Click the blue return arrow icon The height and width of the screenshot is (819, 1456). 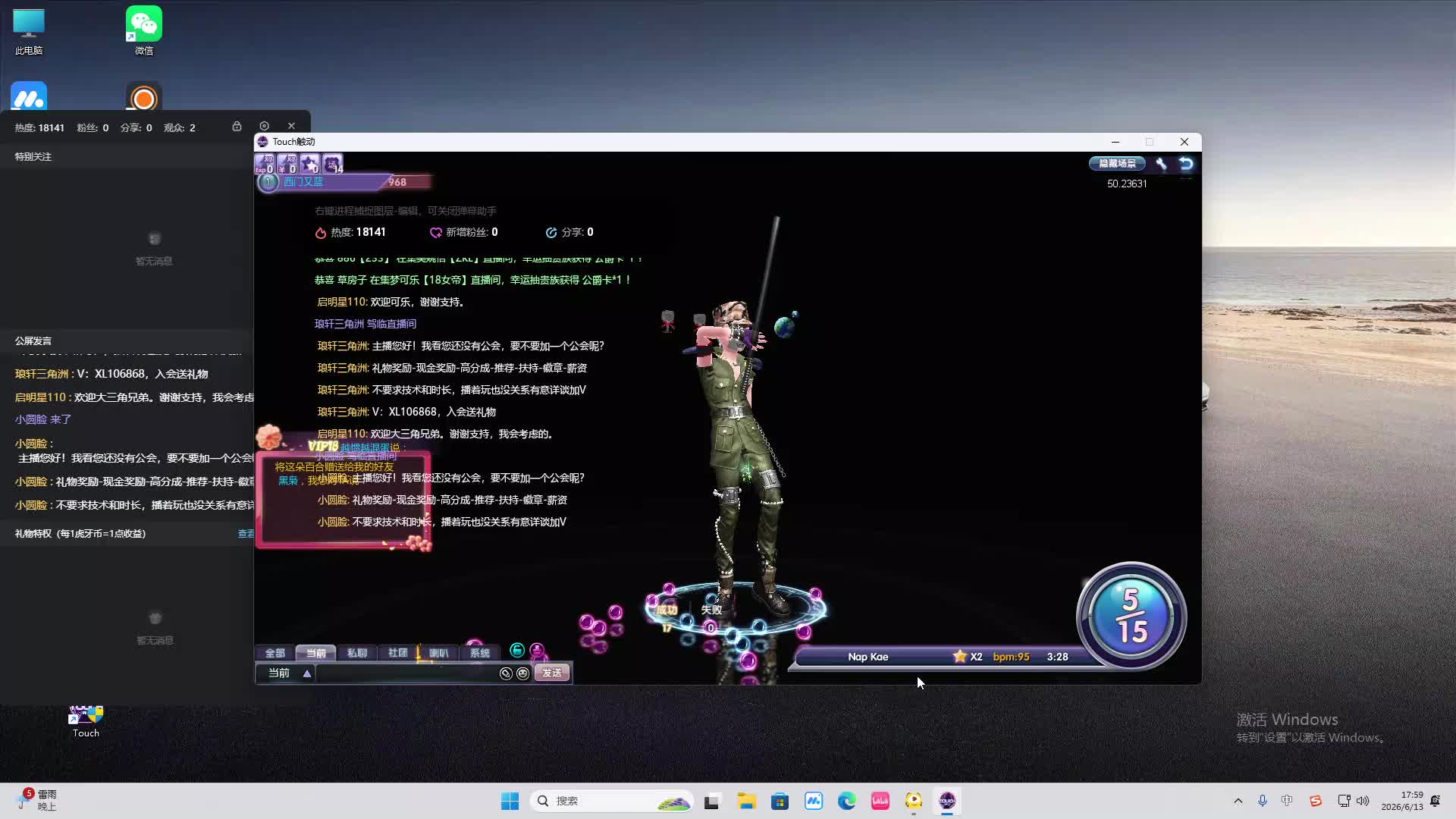pyautogui.click(x=1186, y=164)
